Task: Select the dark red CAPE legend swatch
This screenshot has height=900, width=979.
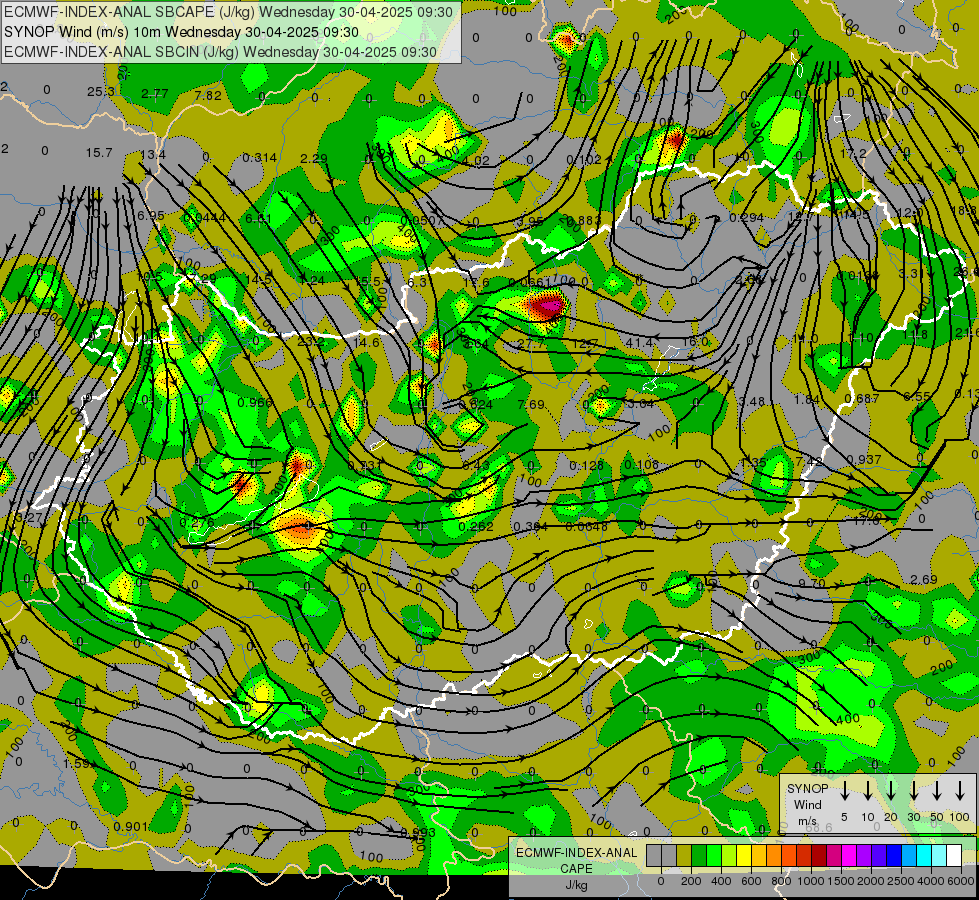Action: [x=819, y=855]
